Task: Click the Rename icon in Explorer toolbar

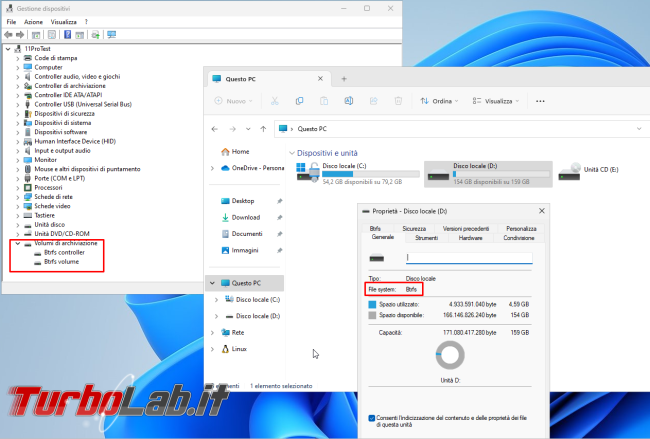Action: pyautogui.click(x=349, y=101)
